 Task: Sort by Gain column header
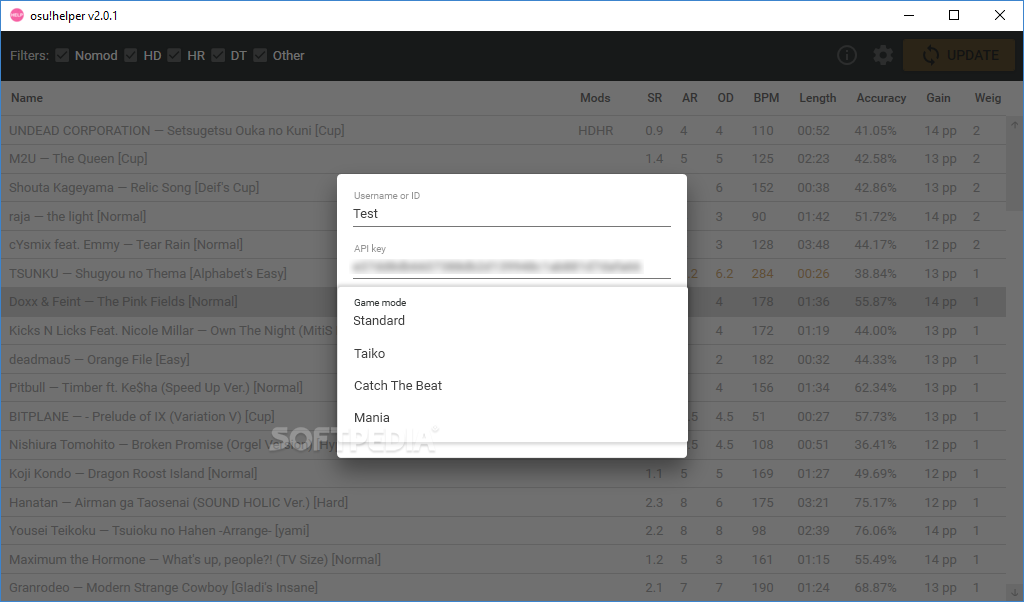[x=938, y=98]
